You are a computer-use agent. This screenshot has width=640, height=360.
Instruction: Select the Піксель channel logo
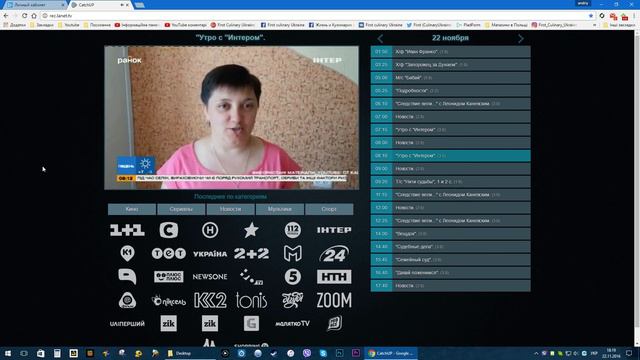pyautogui.click(x=169, y=301)
